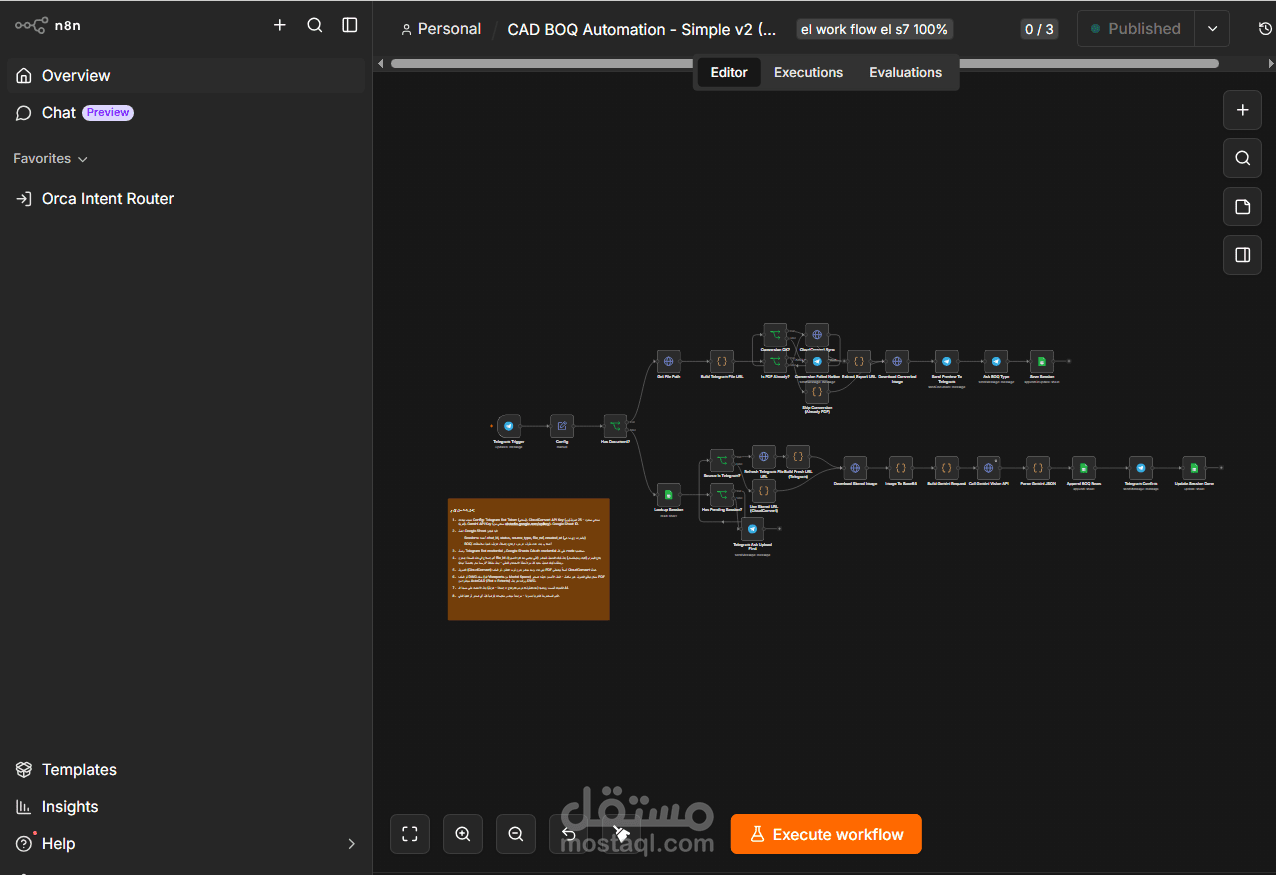
Task: Open the Skip Conversion (Already PDF) node
Action: coord(816,394)
